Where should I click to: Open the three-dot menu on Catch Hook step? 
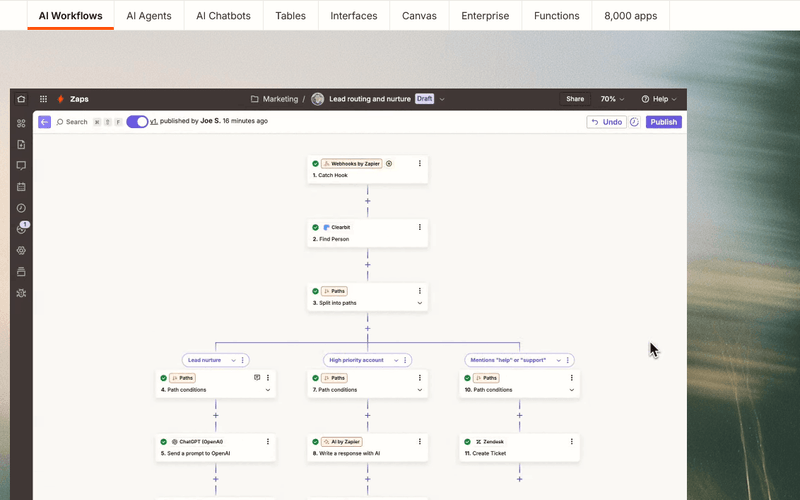[420, 163]
